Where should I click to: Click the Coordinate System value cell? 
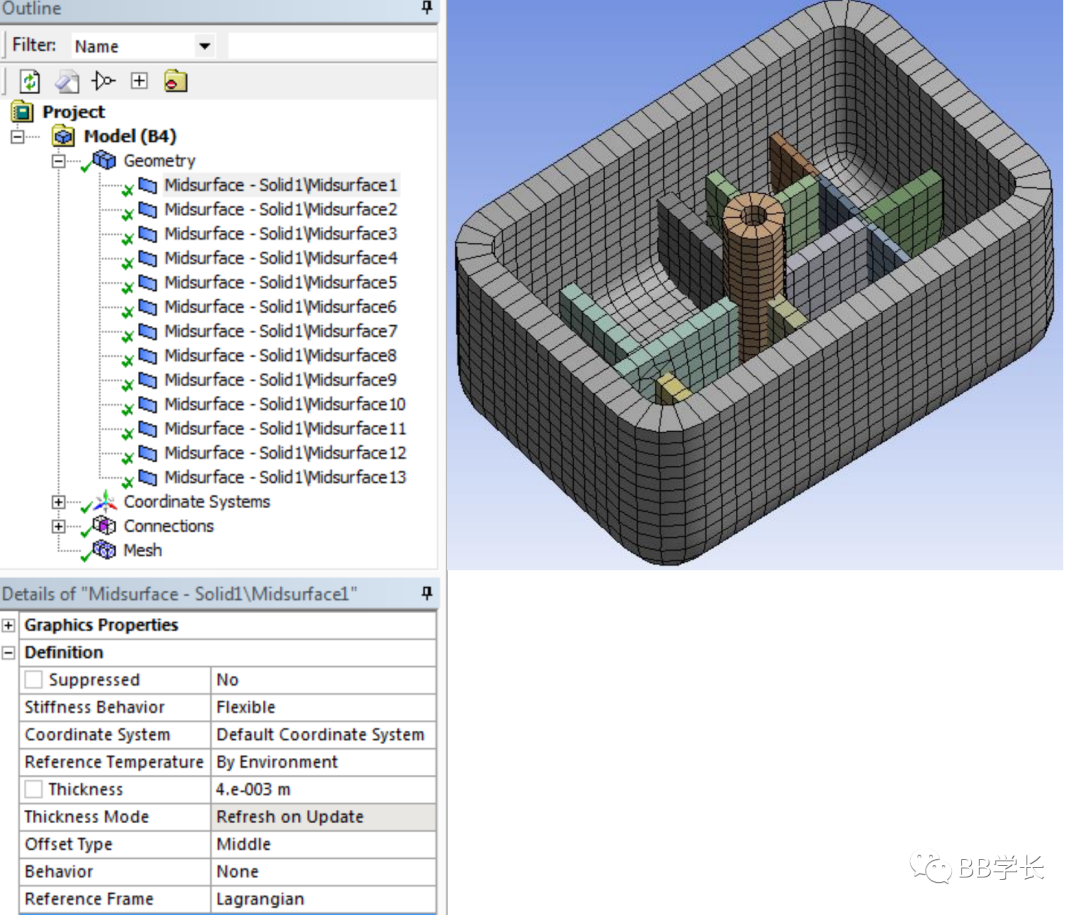(323, 734)
